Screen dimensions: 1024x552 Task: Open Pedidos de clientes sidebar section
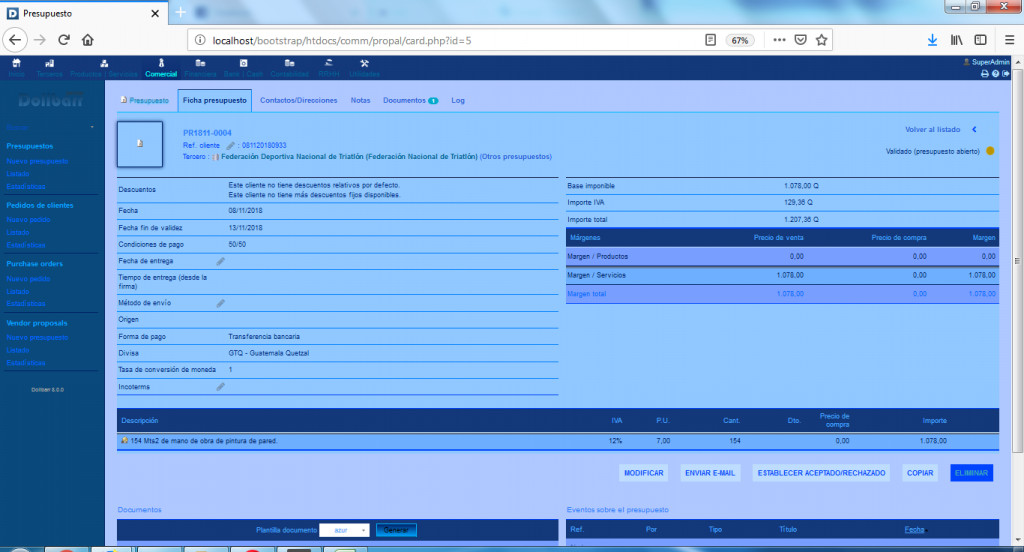pos(40,205)
